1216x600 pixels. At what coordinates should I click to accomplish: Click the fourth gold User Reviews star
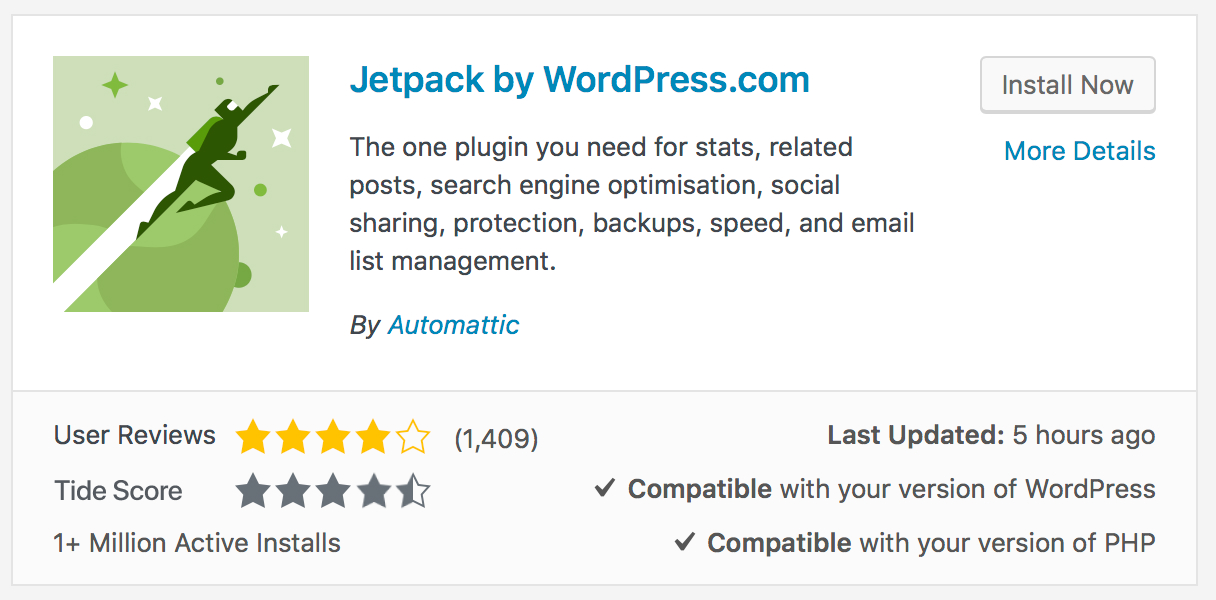coord(372,437)
